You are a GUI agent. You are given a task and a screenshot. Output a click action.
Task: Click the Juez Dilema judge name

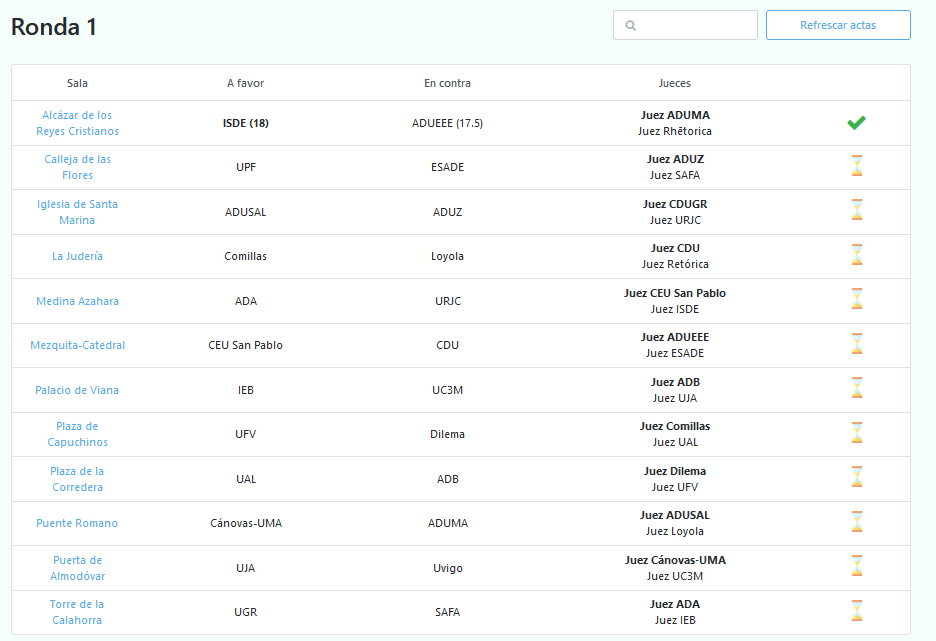coord(675,471)
